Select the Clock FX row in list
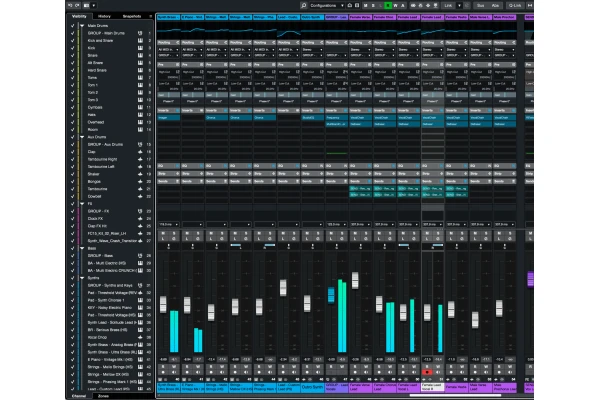 point(112,219)
